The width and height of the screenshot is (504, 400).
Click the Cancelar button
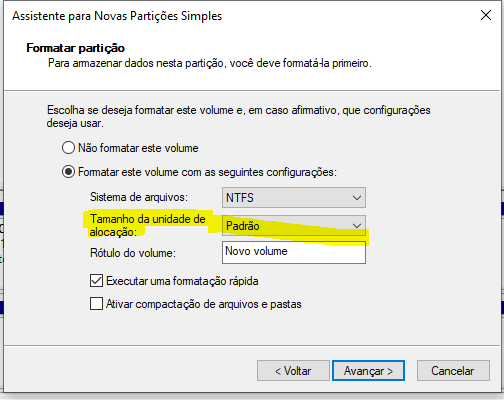[453, 371]
